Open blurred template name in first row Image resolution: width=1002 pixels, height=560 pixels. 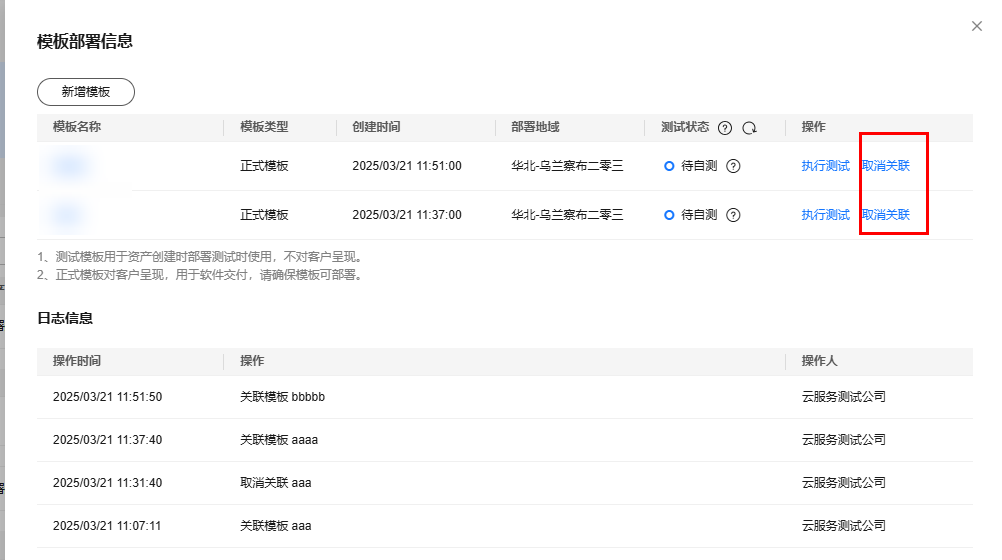pos(70,166)
